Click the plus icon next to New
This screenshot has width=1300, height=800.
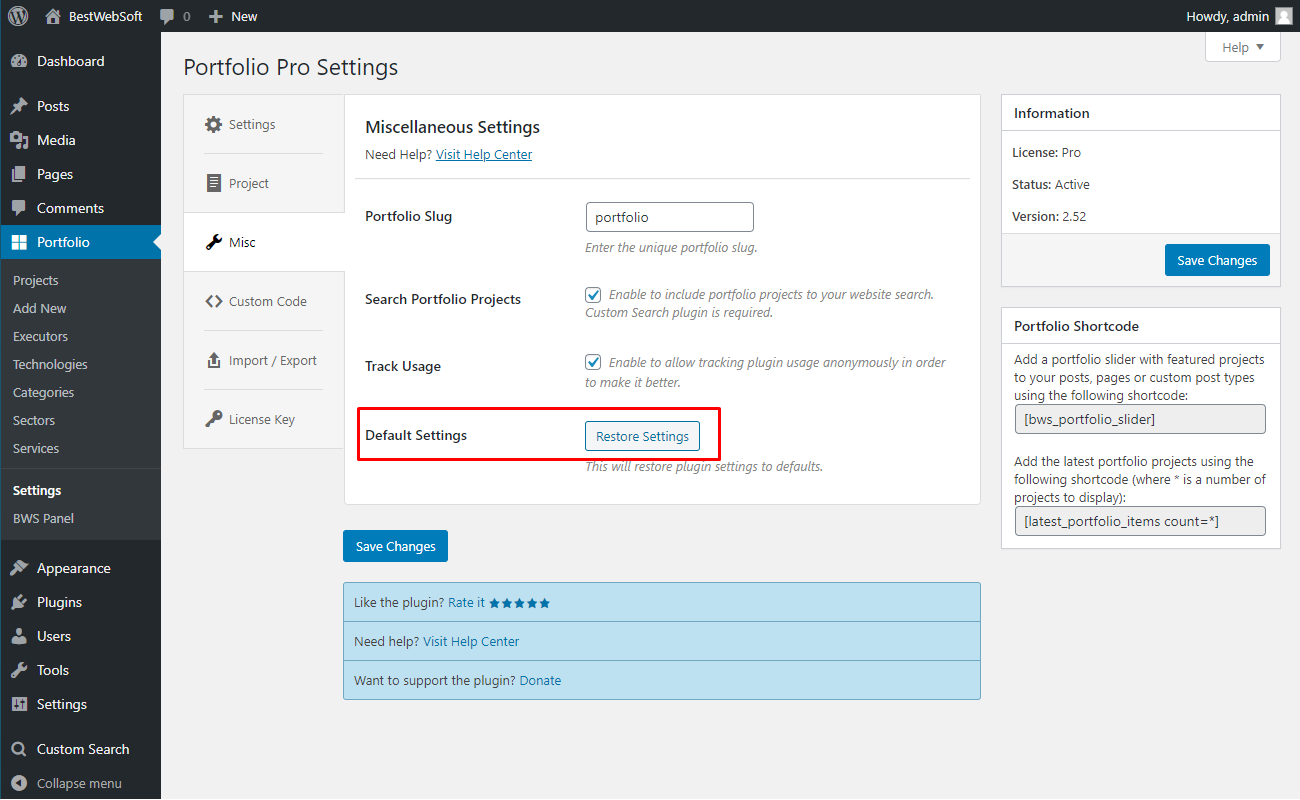(x=215, y=16)
